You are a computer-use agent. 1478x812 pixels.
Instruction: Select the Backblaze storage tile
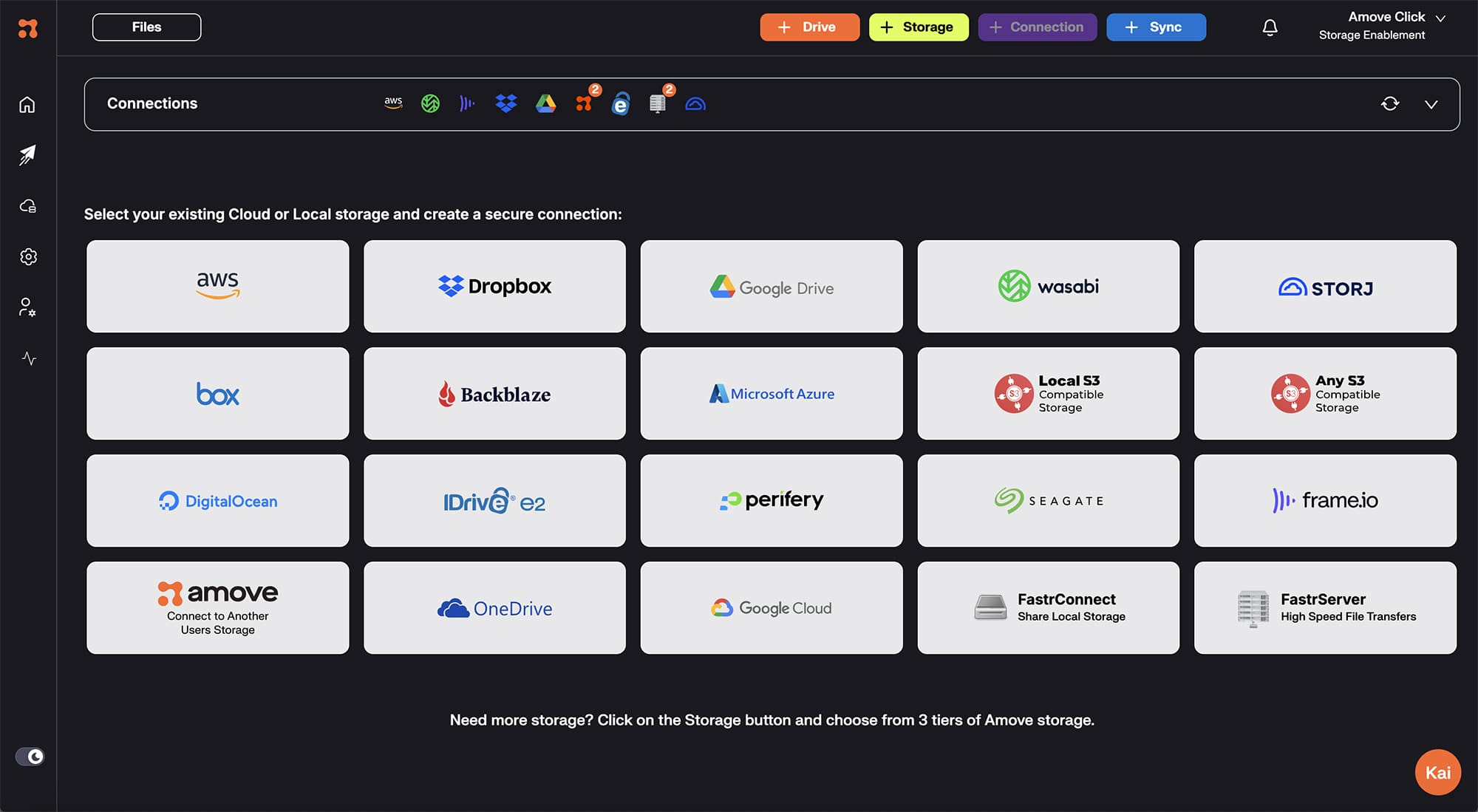494,394
